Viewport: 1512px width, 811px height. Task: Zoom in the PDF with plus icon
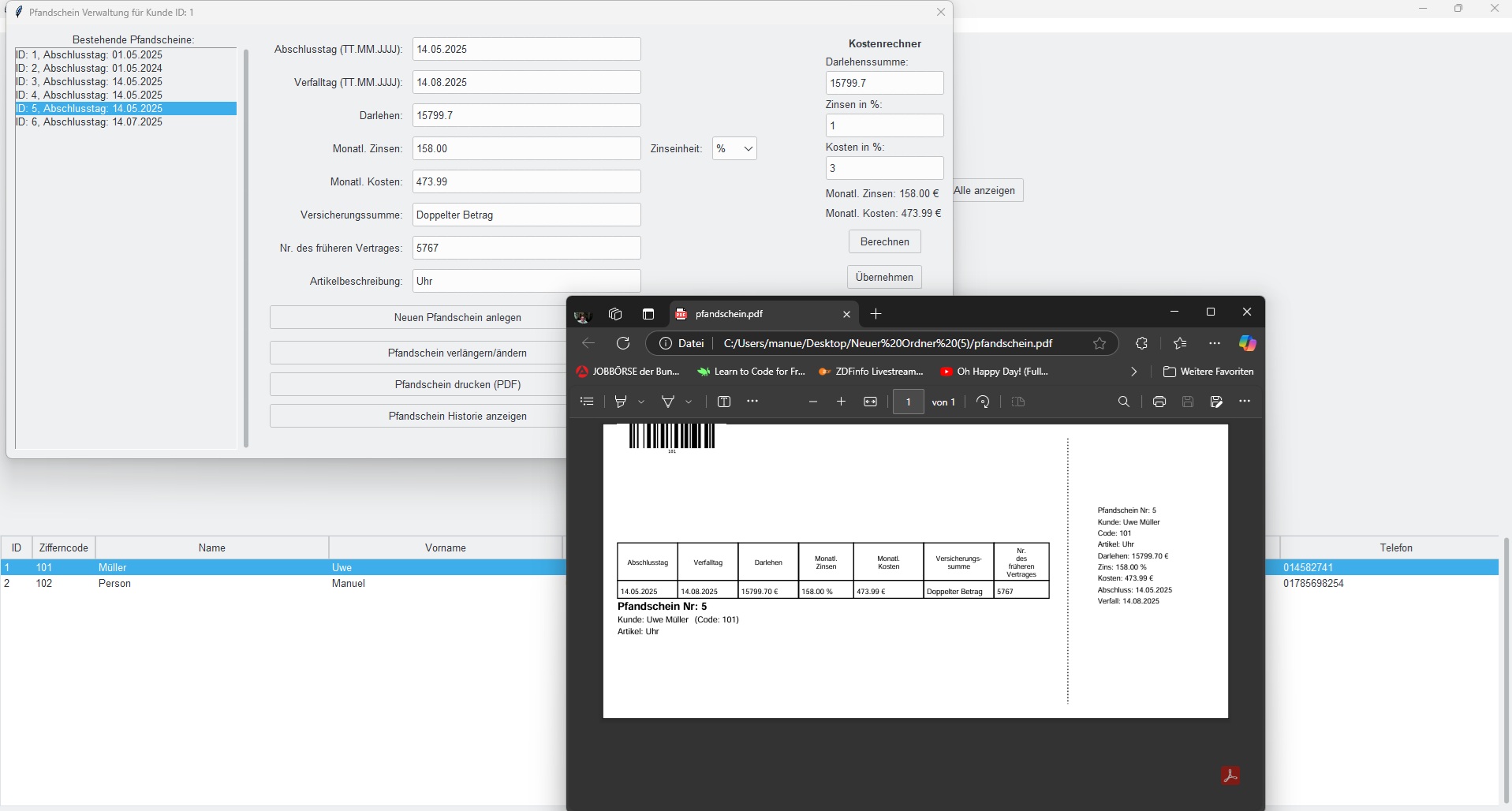pos(842,402)
